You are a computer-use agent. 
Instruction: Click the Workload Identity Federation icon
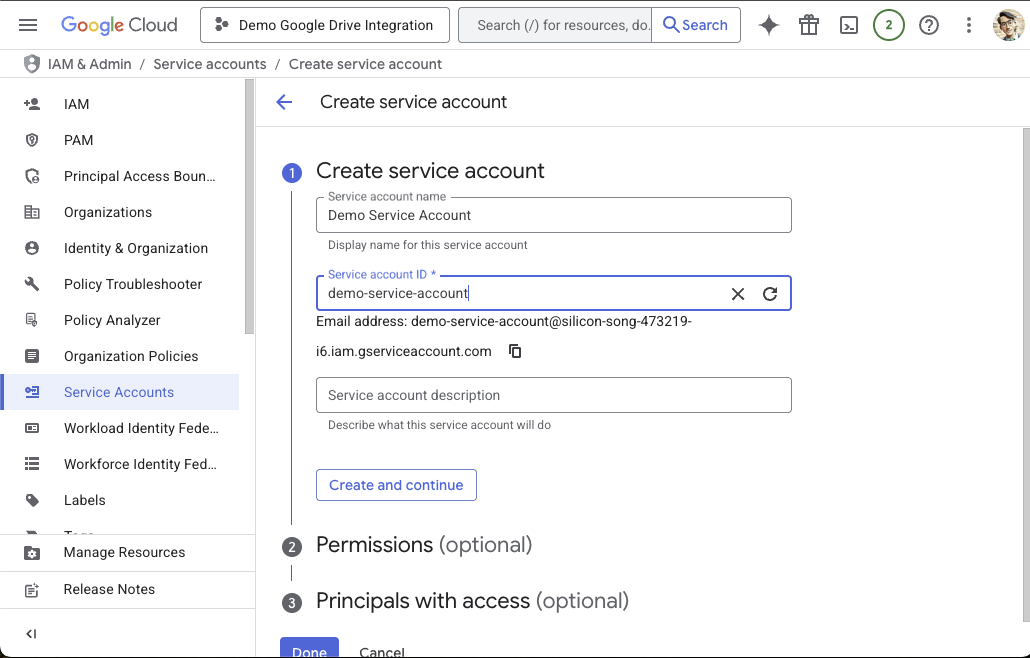pyautogui.click(x=32, y=428)
